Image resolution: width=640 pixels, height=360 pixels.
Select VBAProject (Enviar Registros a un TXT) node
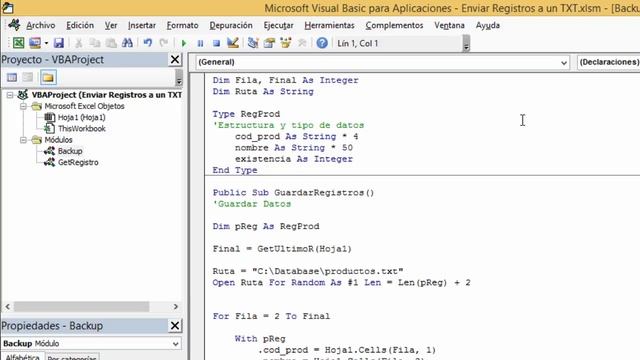pyautogui.click(x=107, y=95)
